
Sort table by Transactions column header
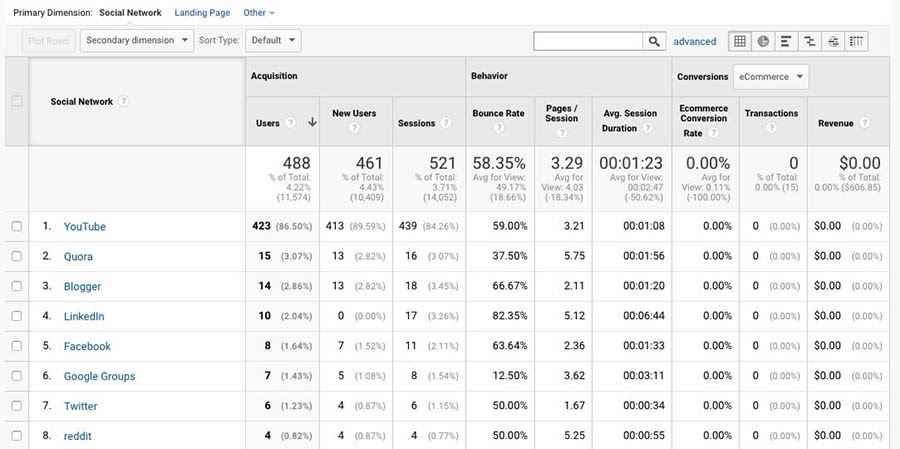(771, 113)
